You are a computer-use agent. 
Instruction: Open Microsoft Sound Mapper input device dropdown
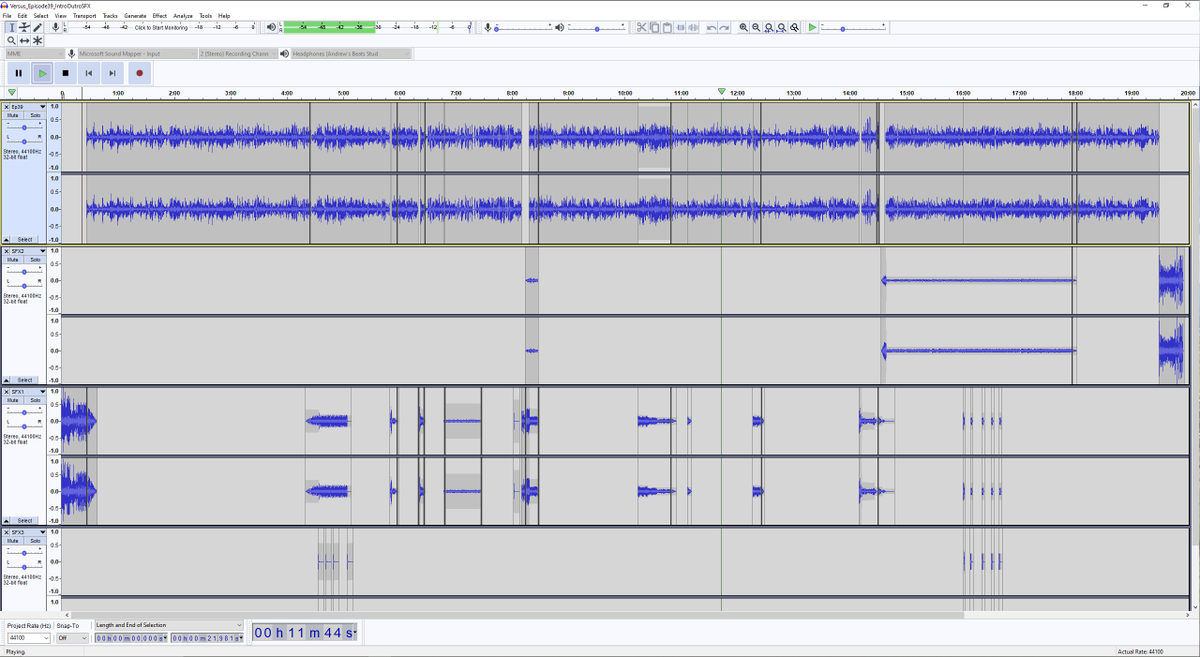(x=137, y=53)
